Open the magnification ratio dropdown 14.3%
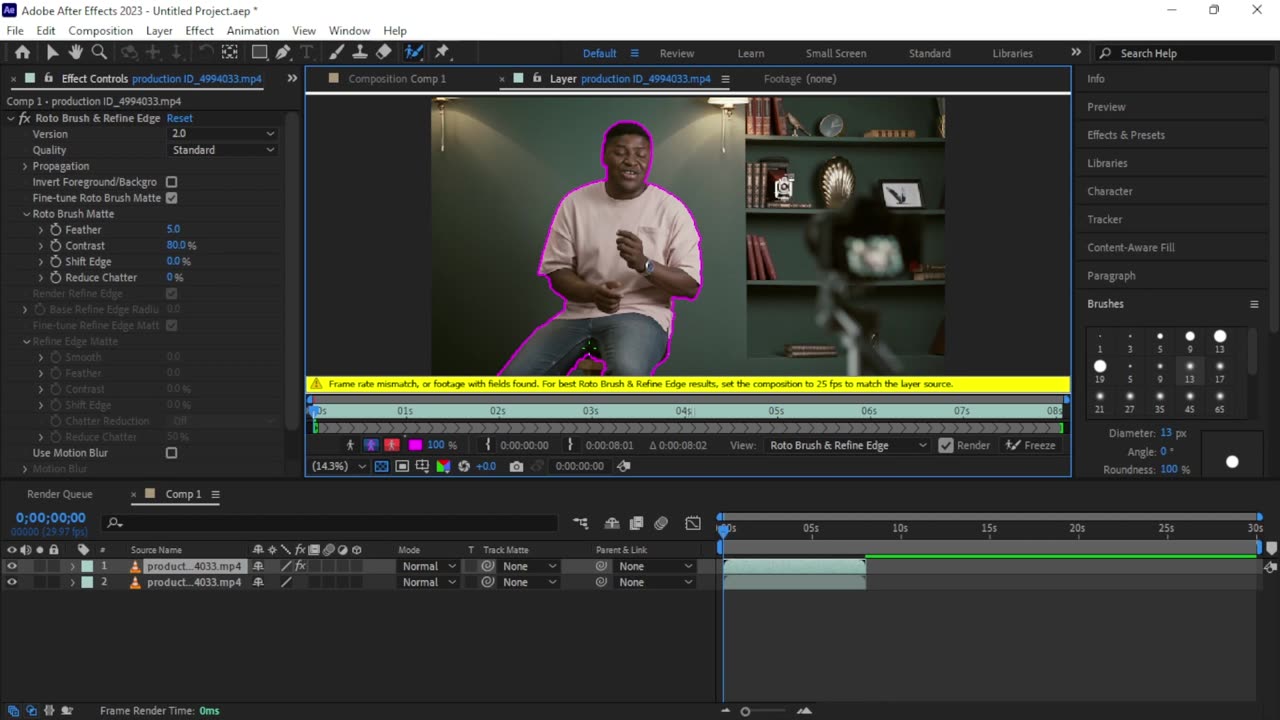Viewport: 1280px width, 720px height. tap(340, 466)
